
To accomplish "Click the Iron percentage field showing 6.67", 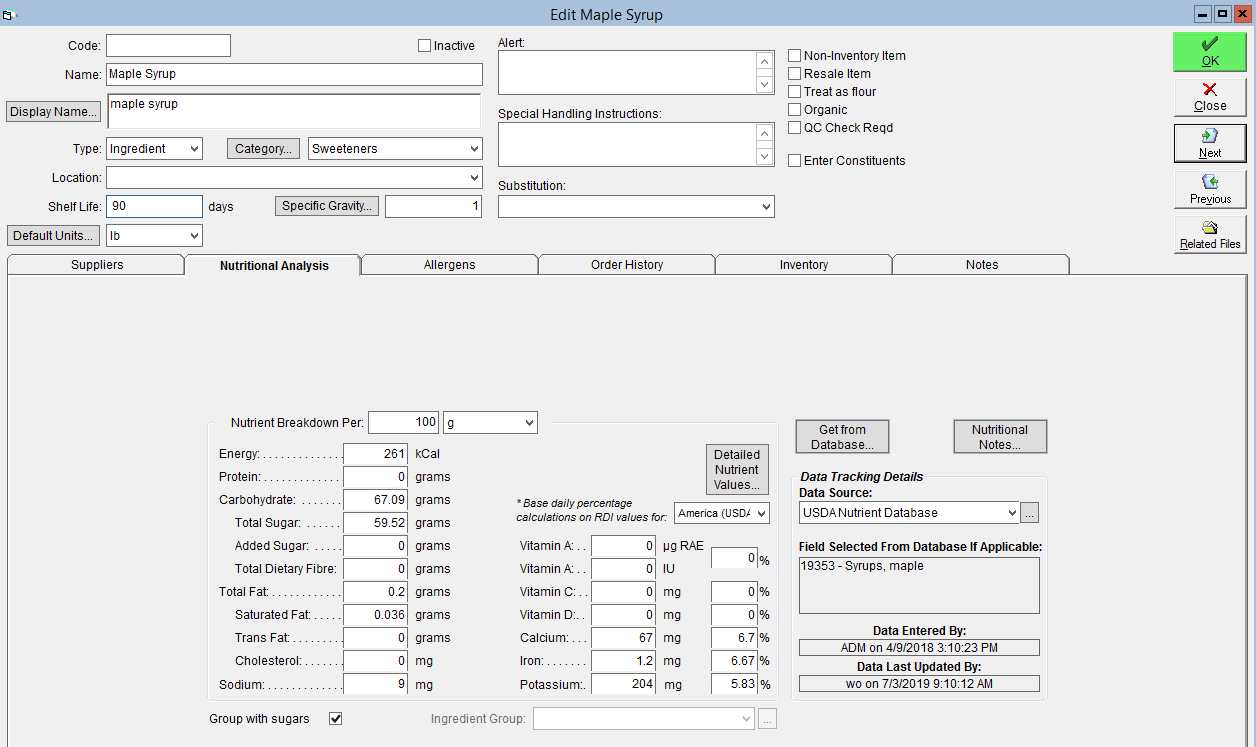I will point(734,661).
